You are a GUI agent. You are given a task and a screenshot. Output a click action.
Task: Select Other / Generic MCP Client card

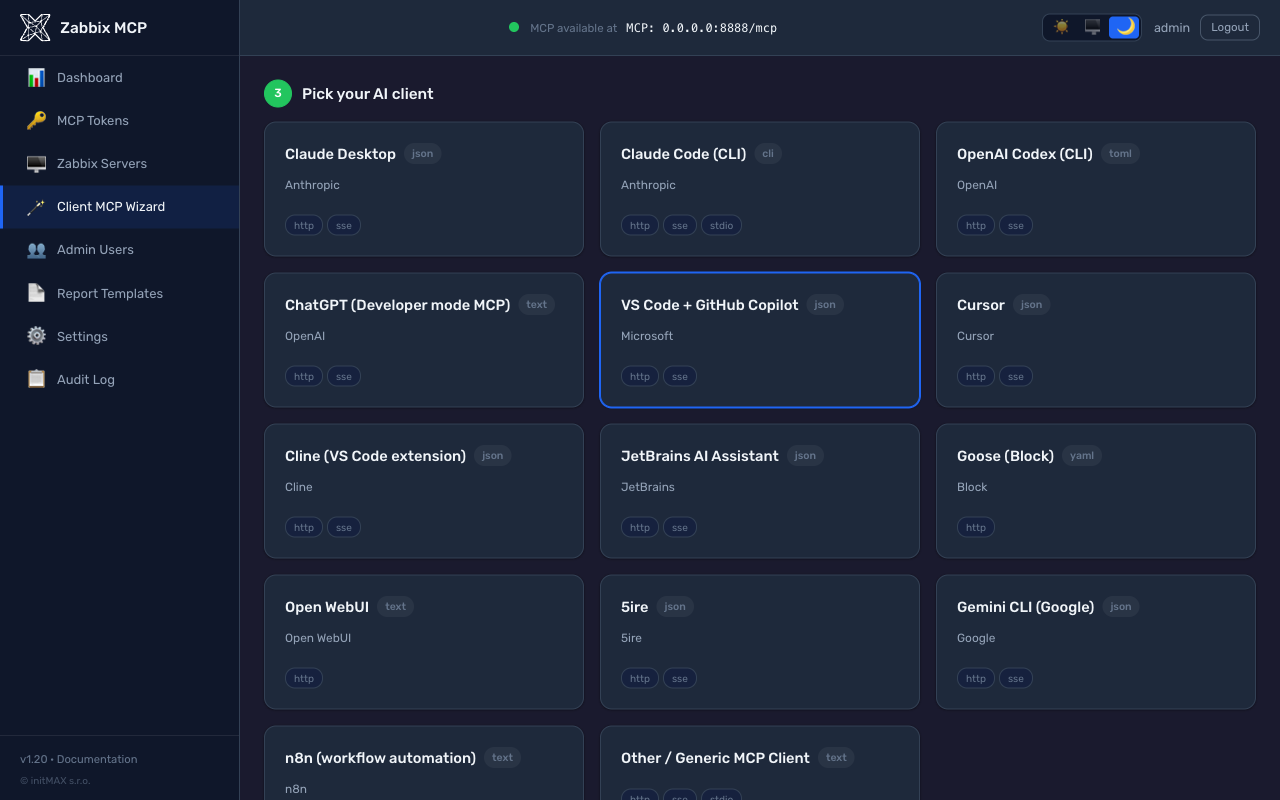760,763
